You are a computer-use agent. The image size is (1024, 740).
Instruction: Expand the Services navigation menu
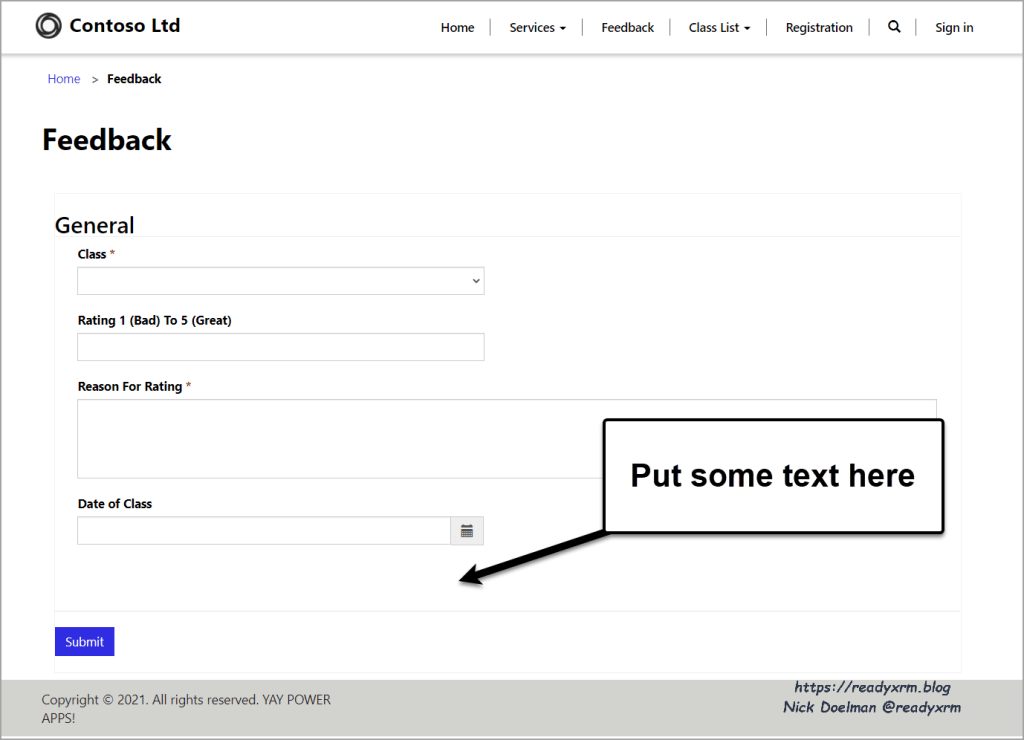click(537, 28)
